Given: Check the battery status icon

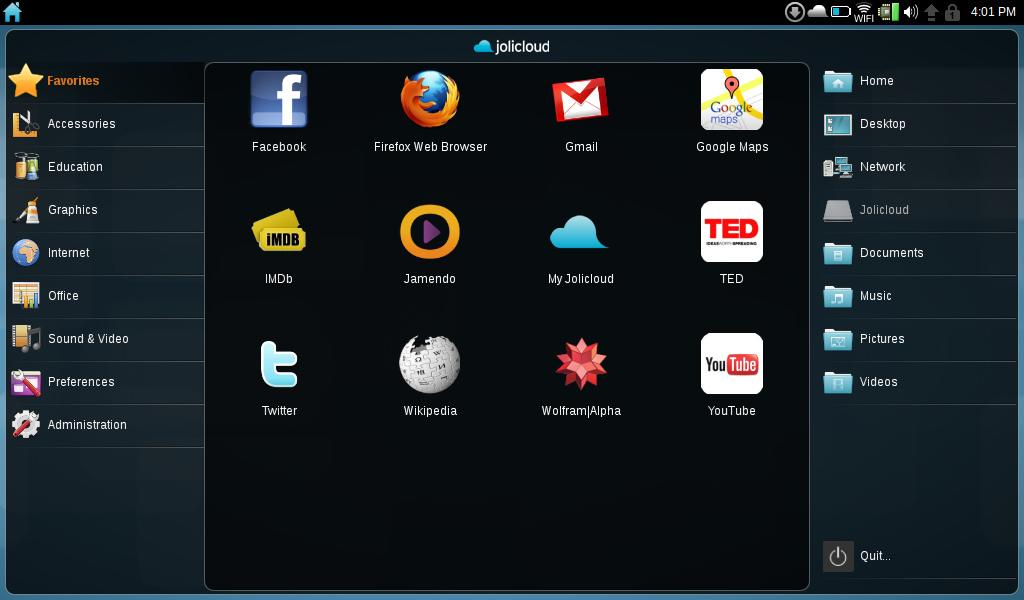Looking at the screenshot, I should (840, 12).
